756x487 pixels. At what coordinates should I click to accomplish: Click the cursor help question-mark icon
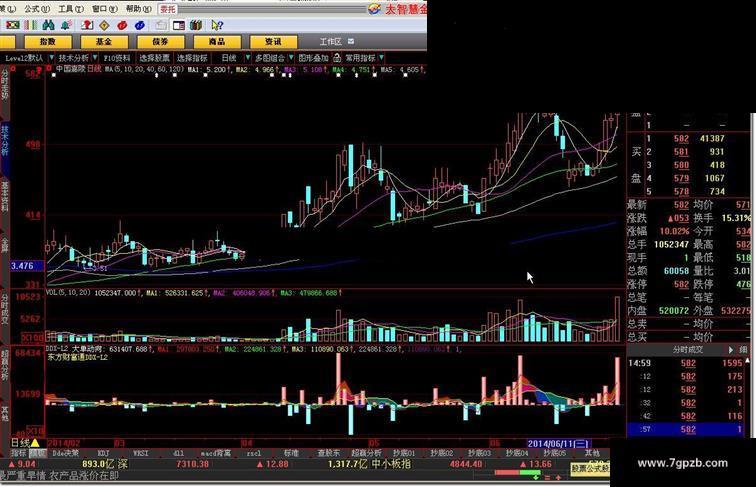point(217,25)
